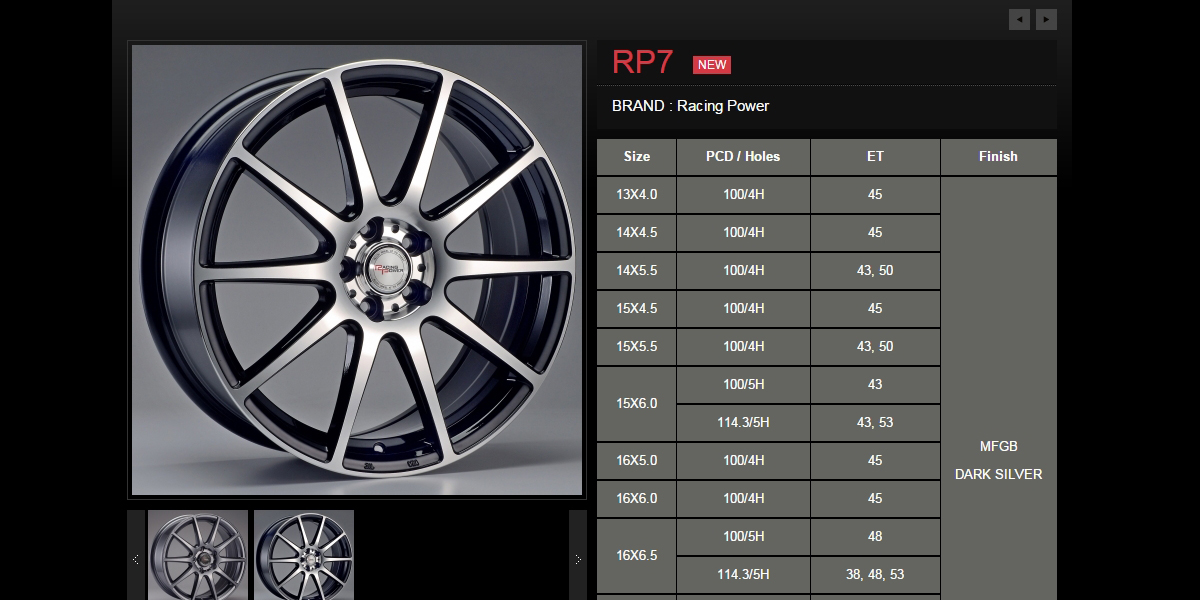Click ET value 45 in 16X6.0 row
This screenshot has width=1200, height=600.
[x=875, y=499]
